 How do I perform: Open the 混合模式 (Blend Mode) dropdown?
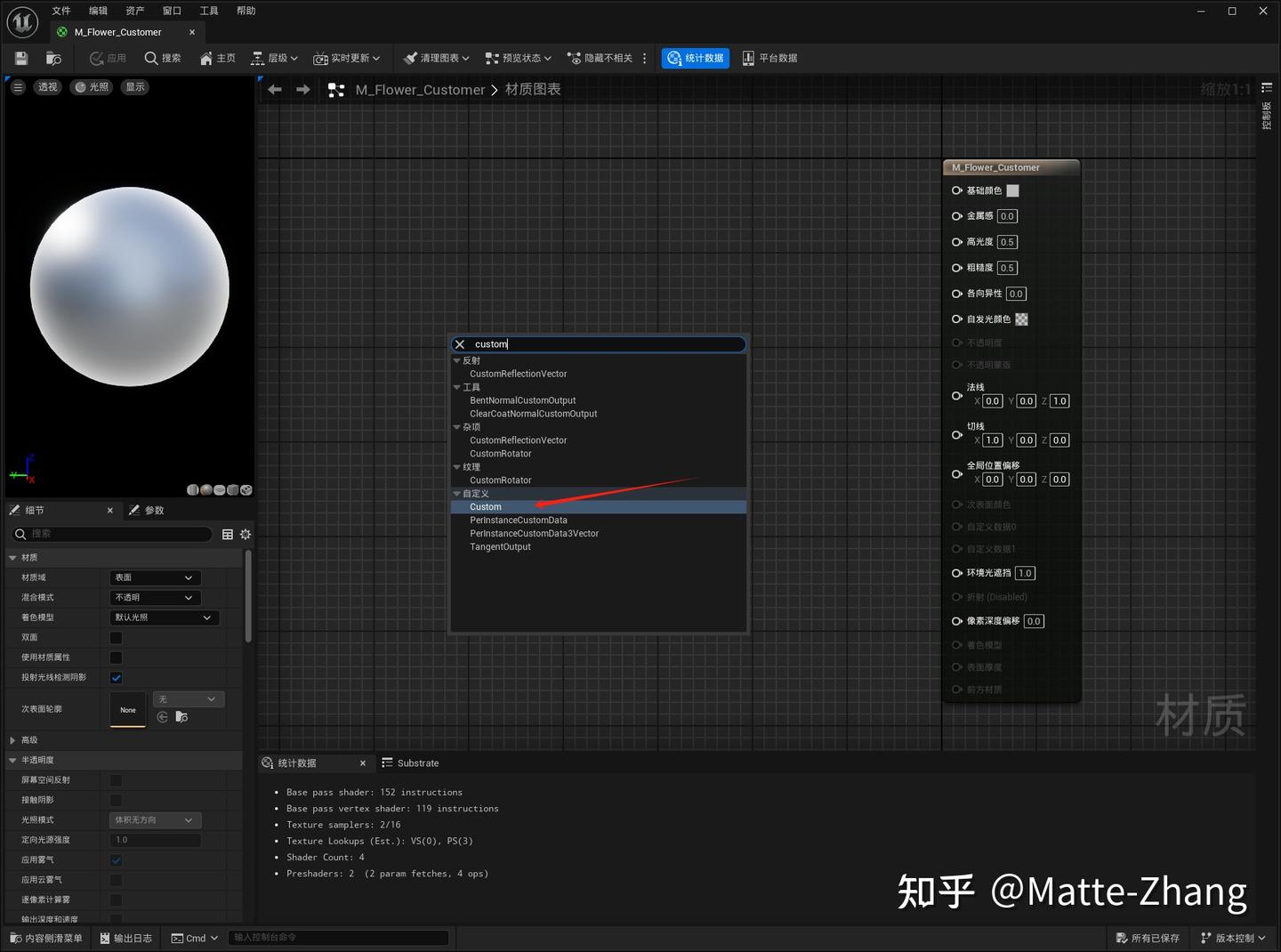pyautogui.click(x=154, y=597)
